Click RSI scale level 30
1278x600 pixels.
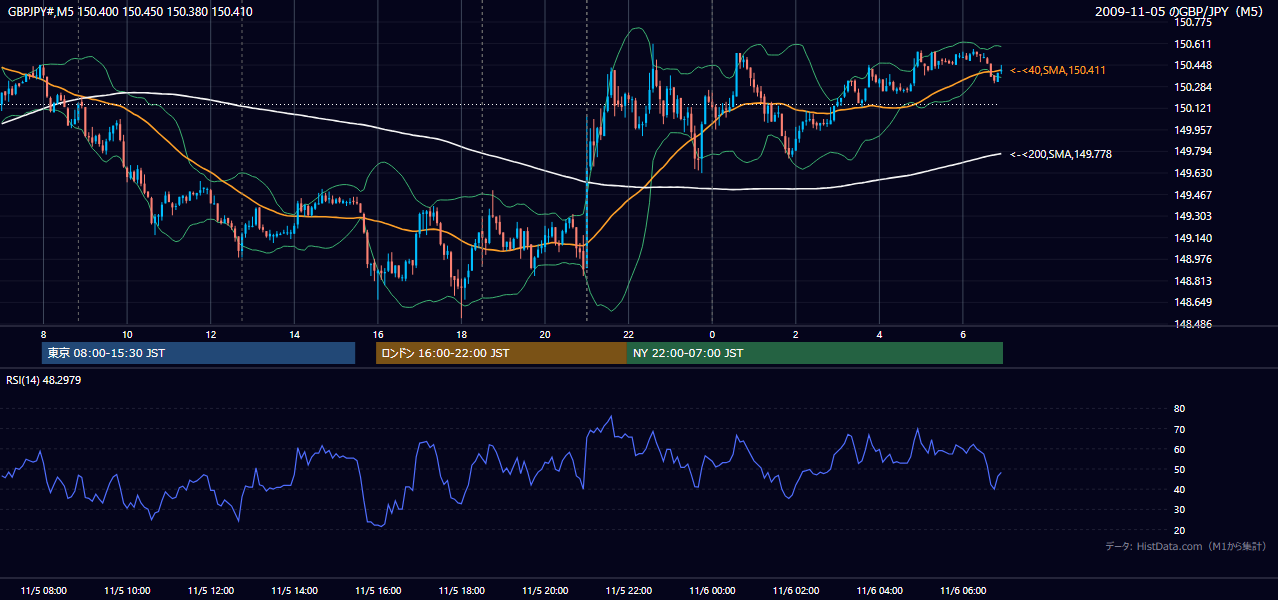click(1179, 510)
